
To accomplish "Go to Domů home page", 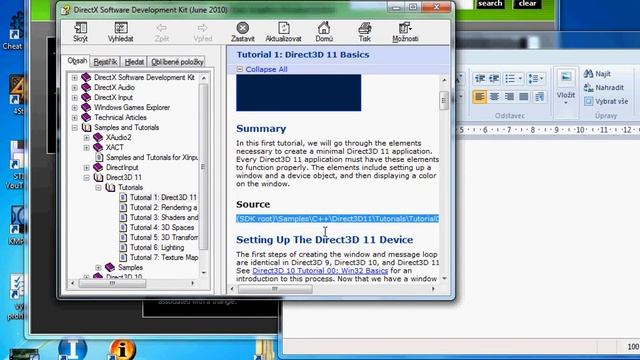I will (324, 32).
